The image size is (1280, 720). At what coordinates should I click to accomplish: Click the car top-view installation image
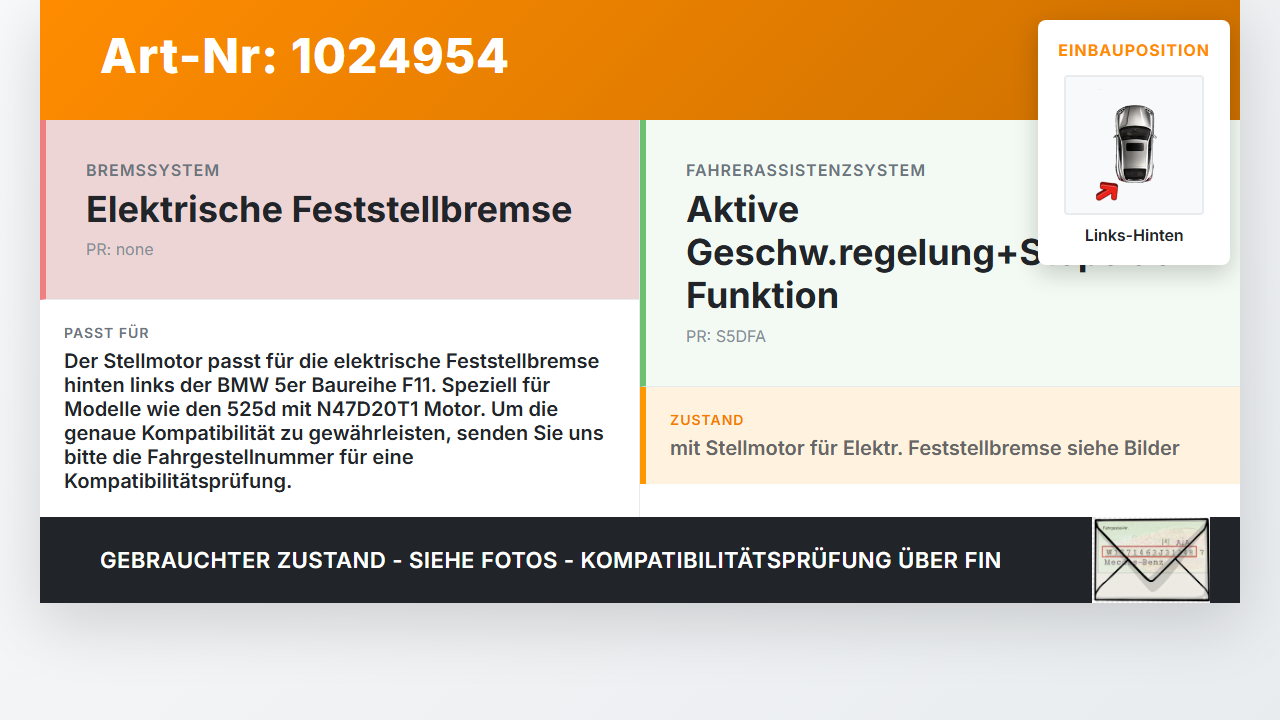(x=1134, y=145)
